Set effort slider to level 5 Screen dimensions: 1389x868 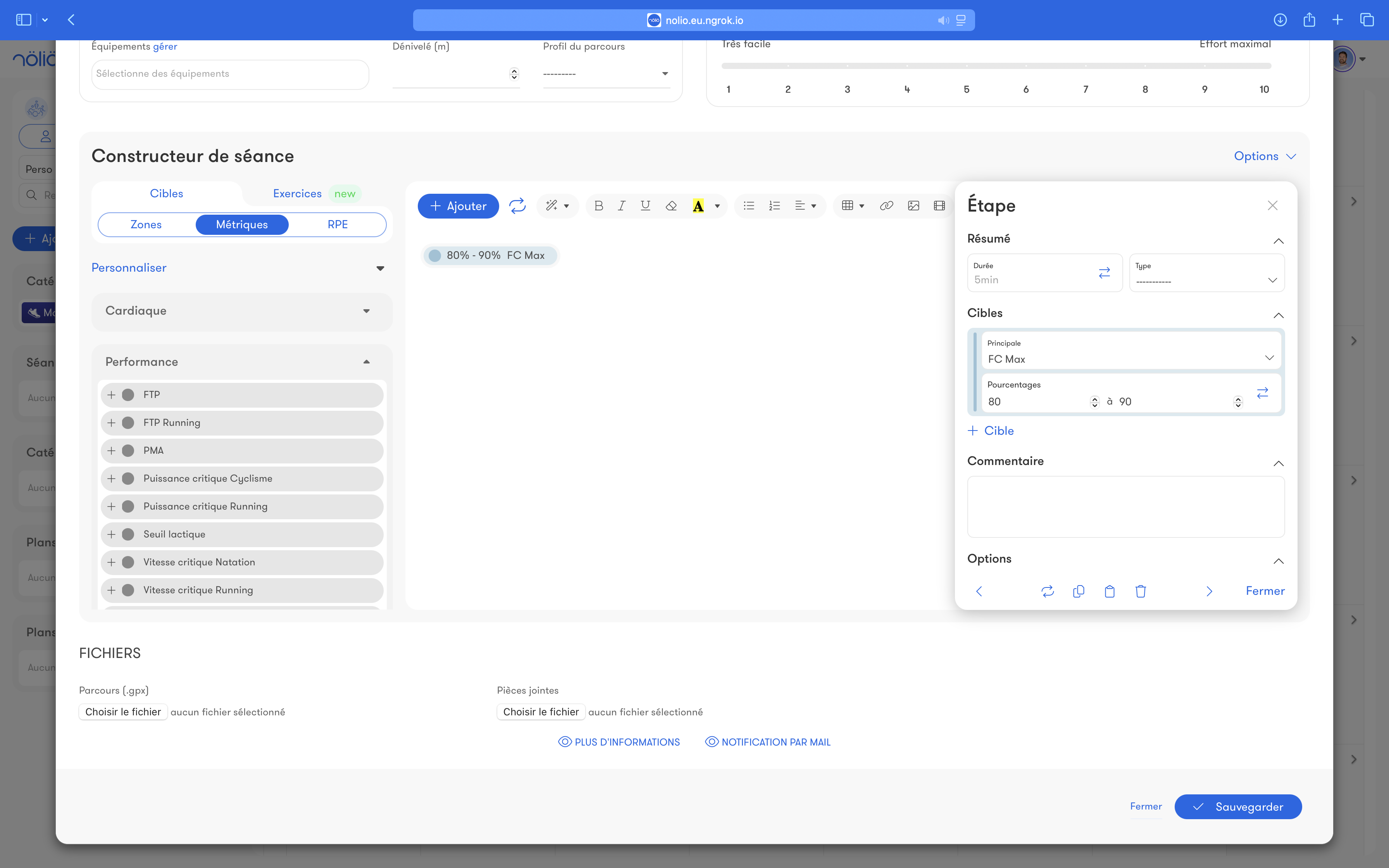point(967,66)
